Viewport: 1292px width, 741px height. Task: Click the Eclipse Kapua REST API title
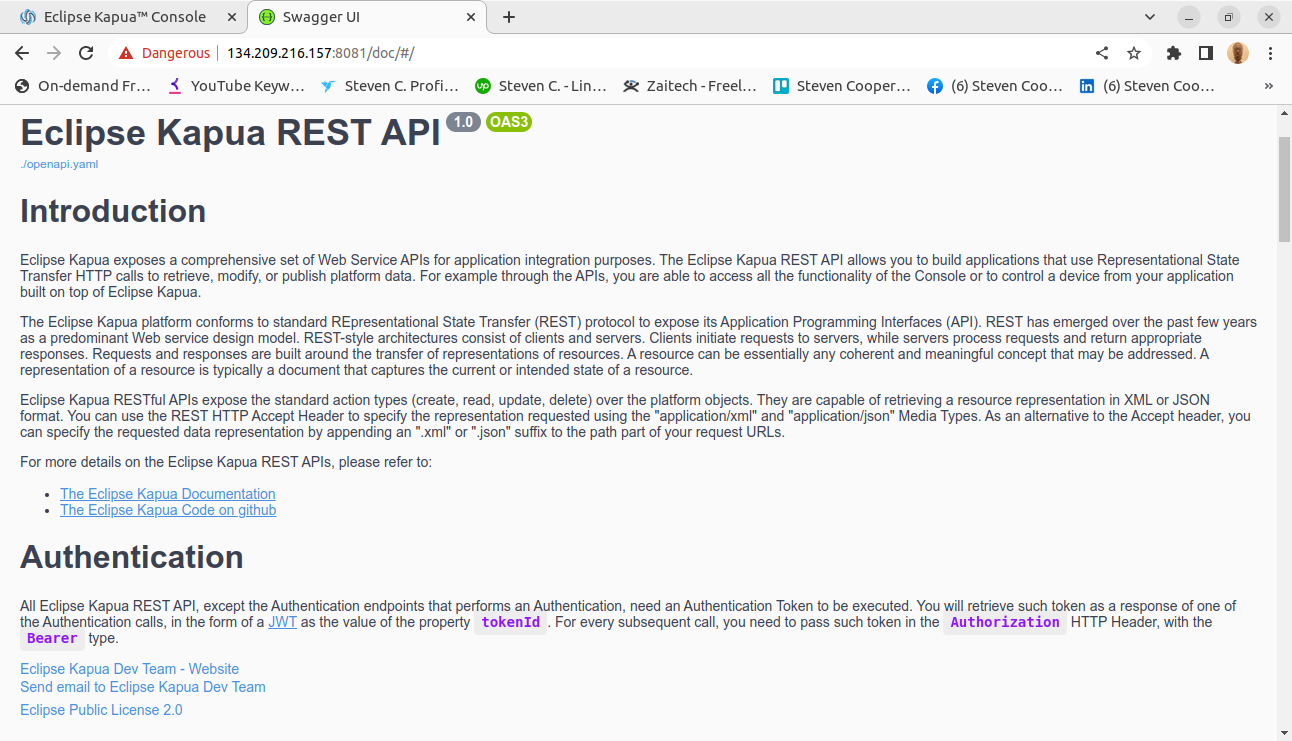tap(230, 134)
